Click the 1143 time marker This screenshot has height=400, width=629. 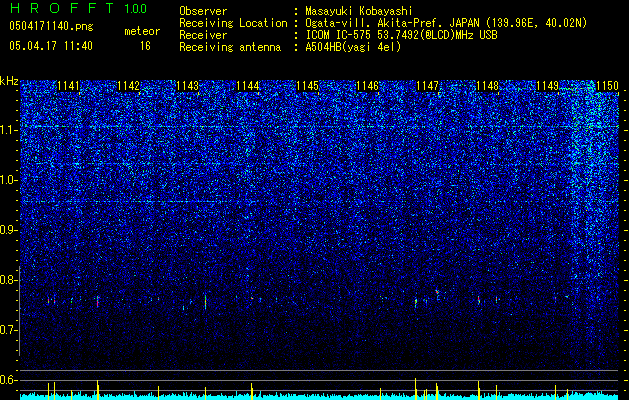(188, 86)
